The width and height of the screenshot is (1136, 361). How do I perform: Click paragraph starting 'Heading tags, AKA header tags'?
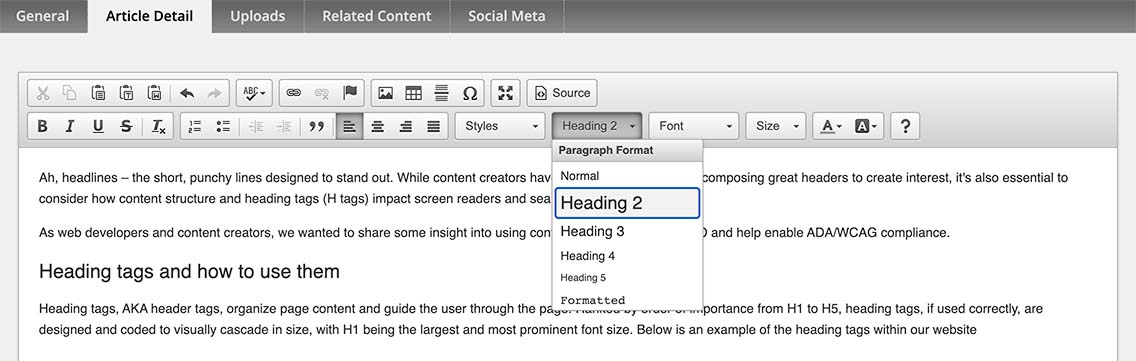540,320
